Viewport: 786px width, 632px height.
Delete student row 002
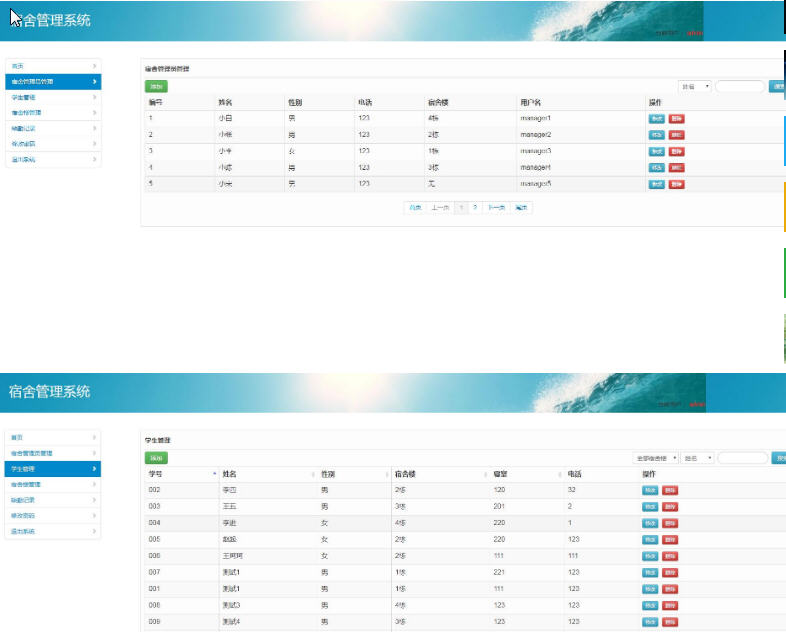pyautogui.click(x=670, y=490)
